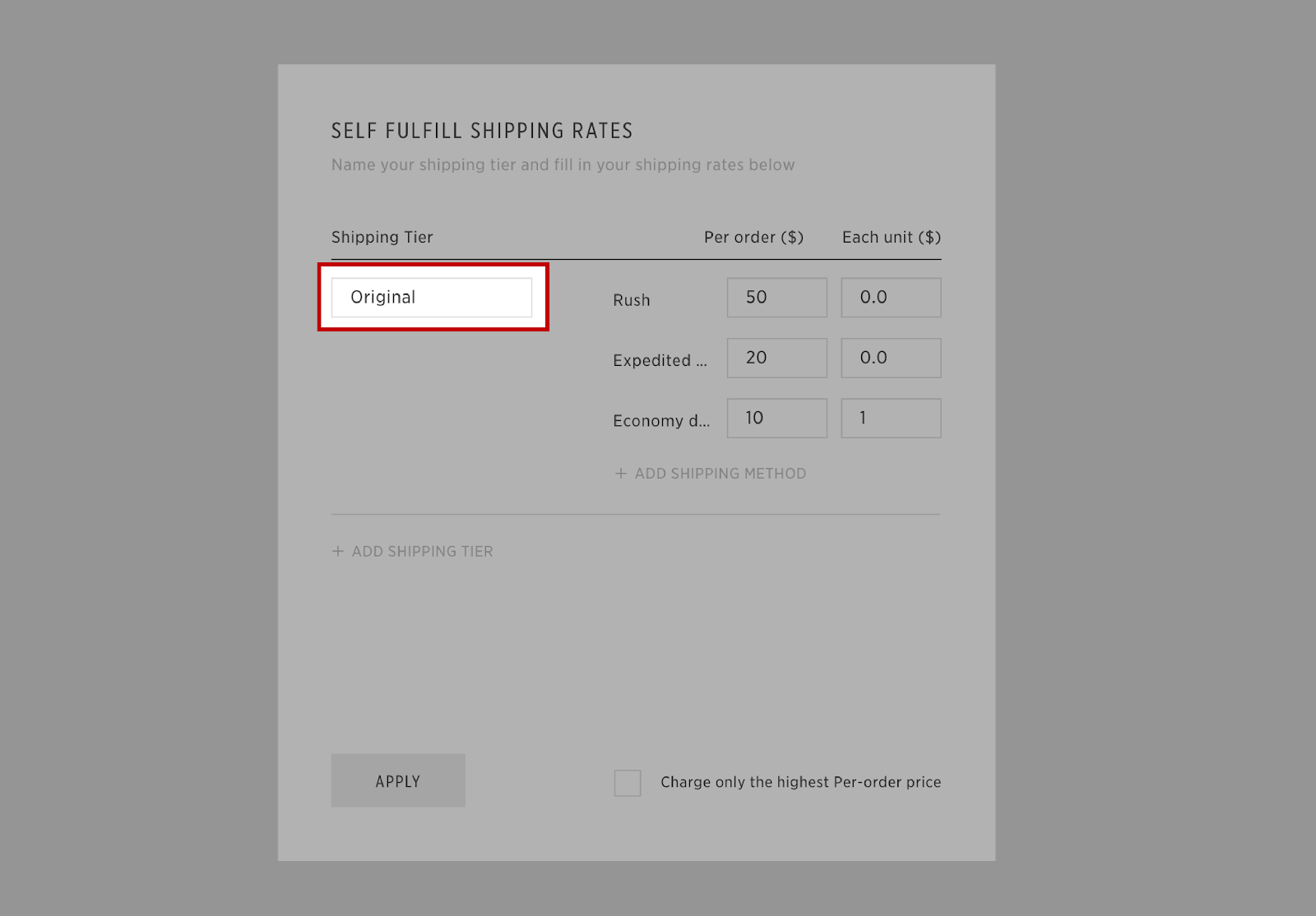Select the Expedited shipping method label

pyautogui.click(x=660, y=360)
